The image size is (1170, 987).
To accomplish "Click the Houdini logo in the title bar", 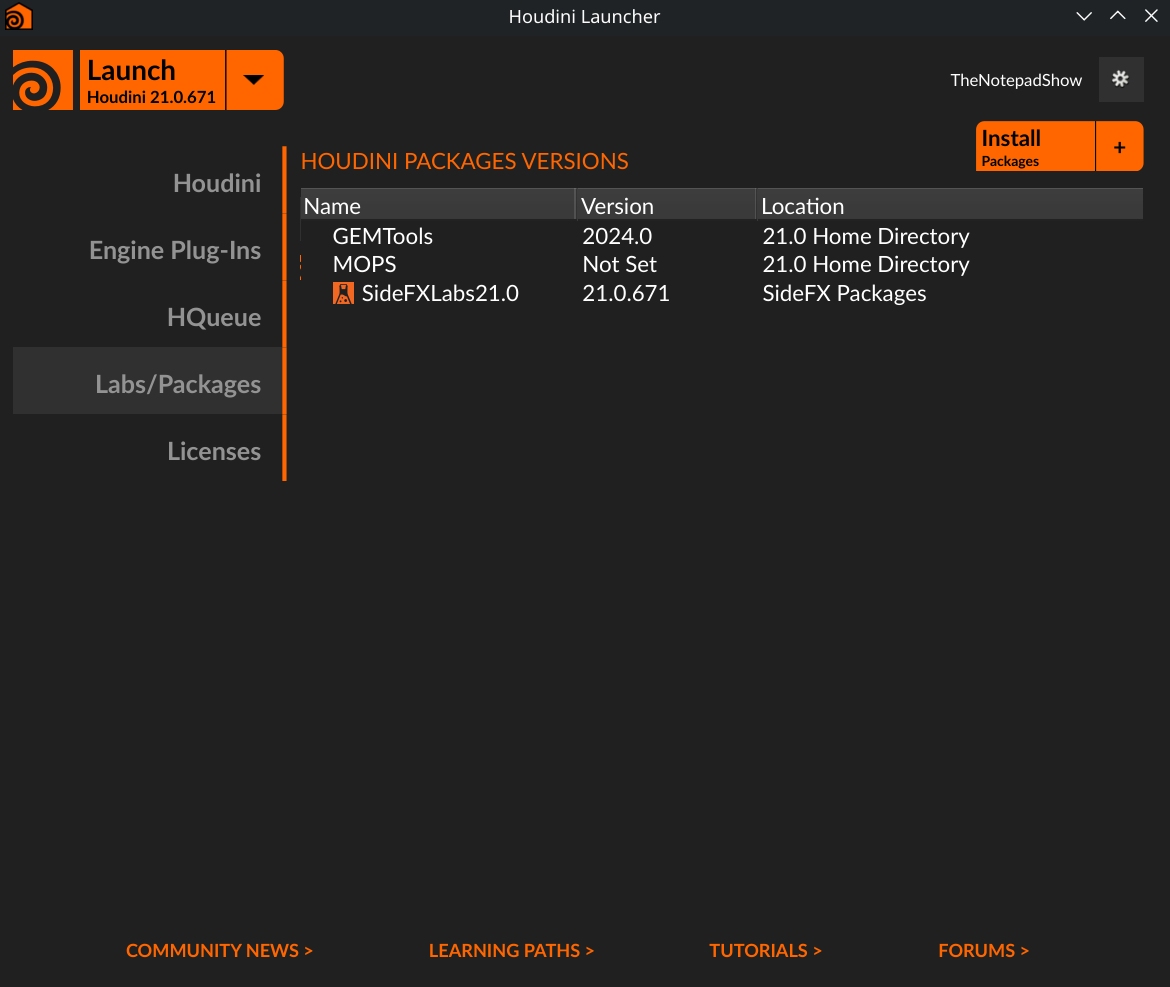I will coord(19,16).
